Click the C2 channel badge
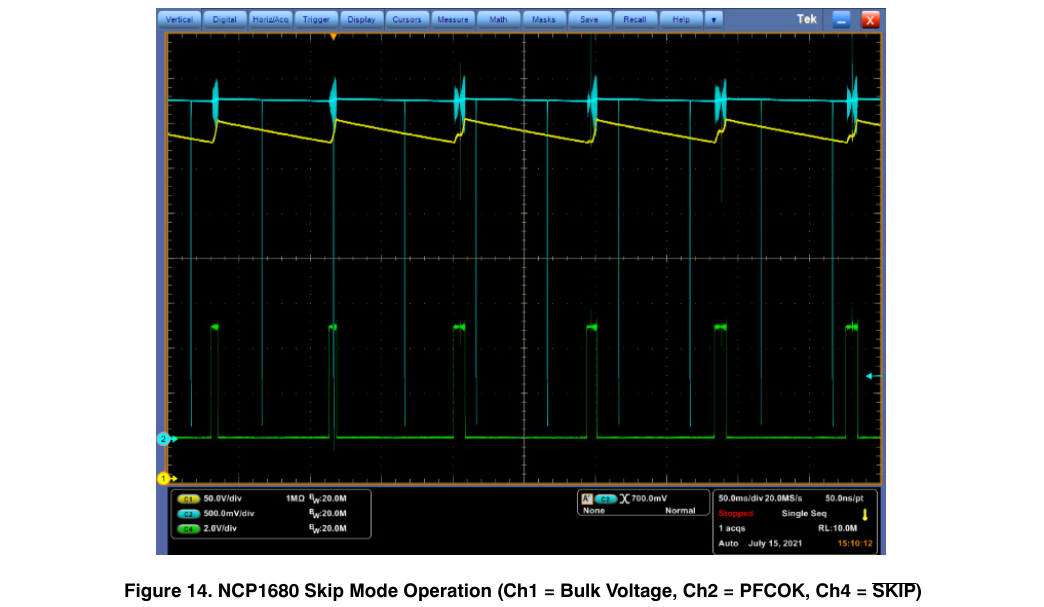The image size is (1044, 607). click(x=188, y=514)
